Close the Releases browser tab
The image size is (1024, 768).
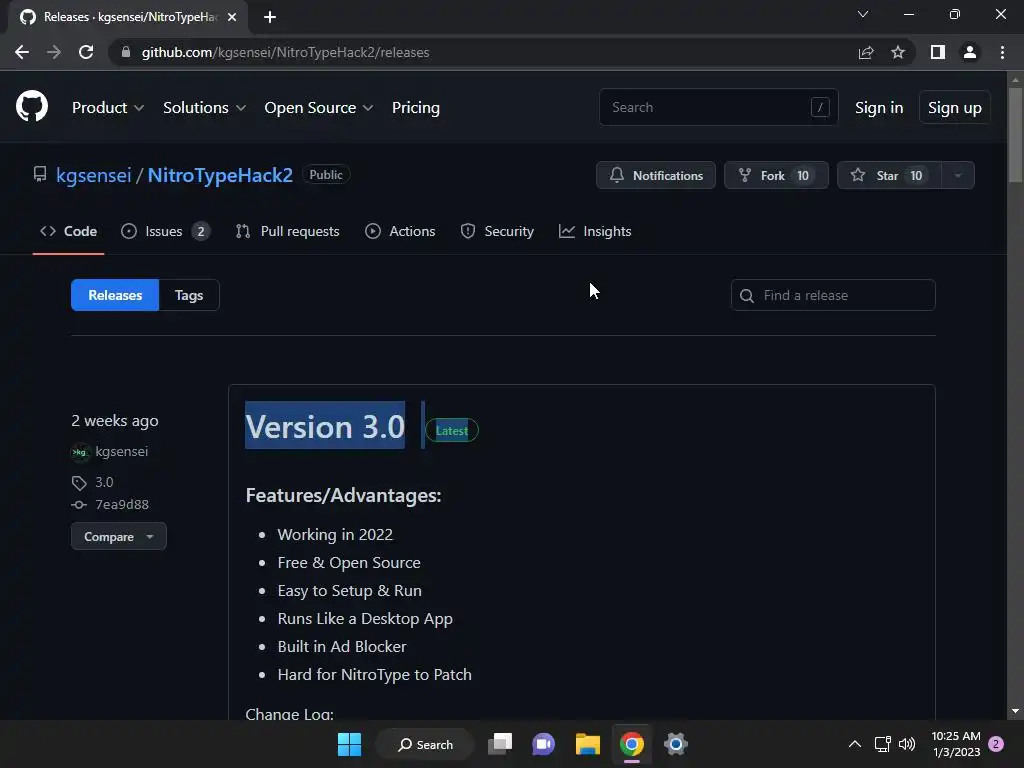[x=232, y=17]
